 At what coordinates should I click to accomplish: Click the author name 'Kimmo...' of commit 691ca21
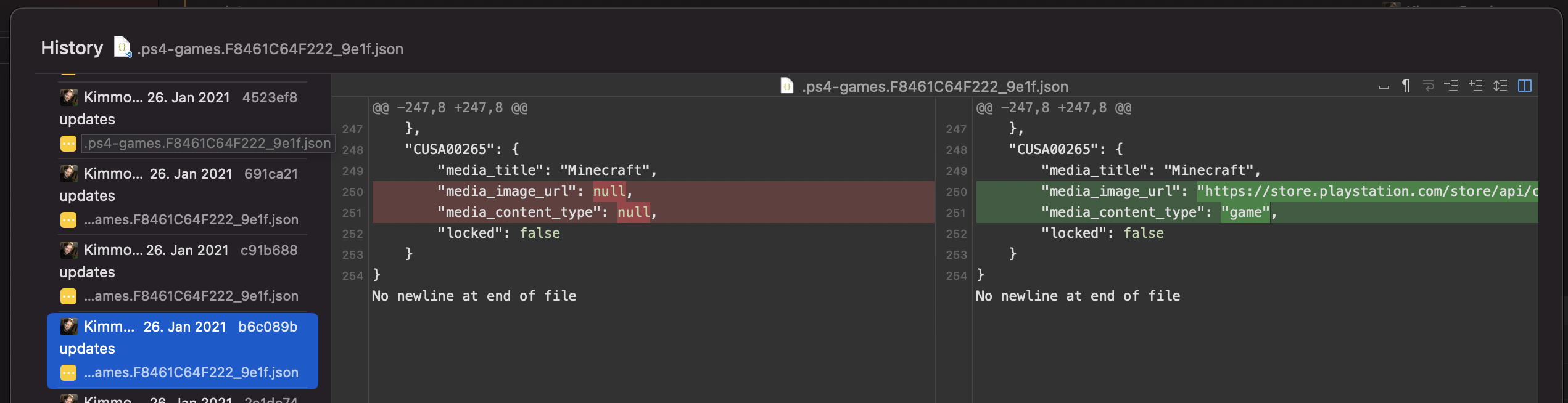click(113, 174)
